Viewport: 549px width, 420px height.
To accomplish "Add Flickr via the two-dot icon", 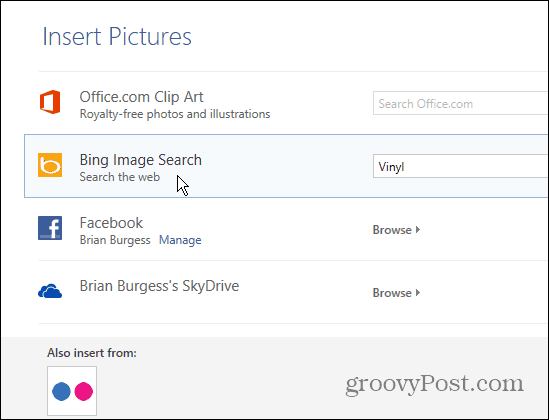I will pyautogui.click(x=72, y=391).
